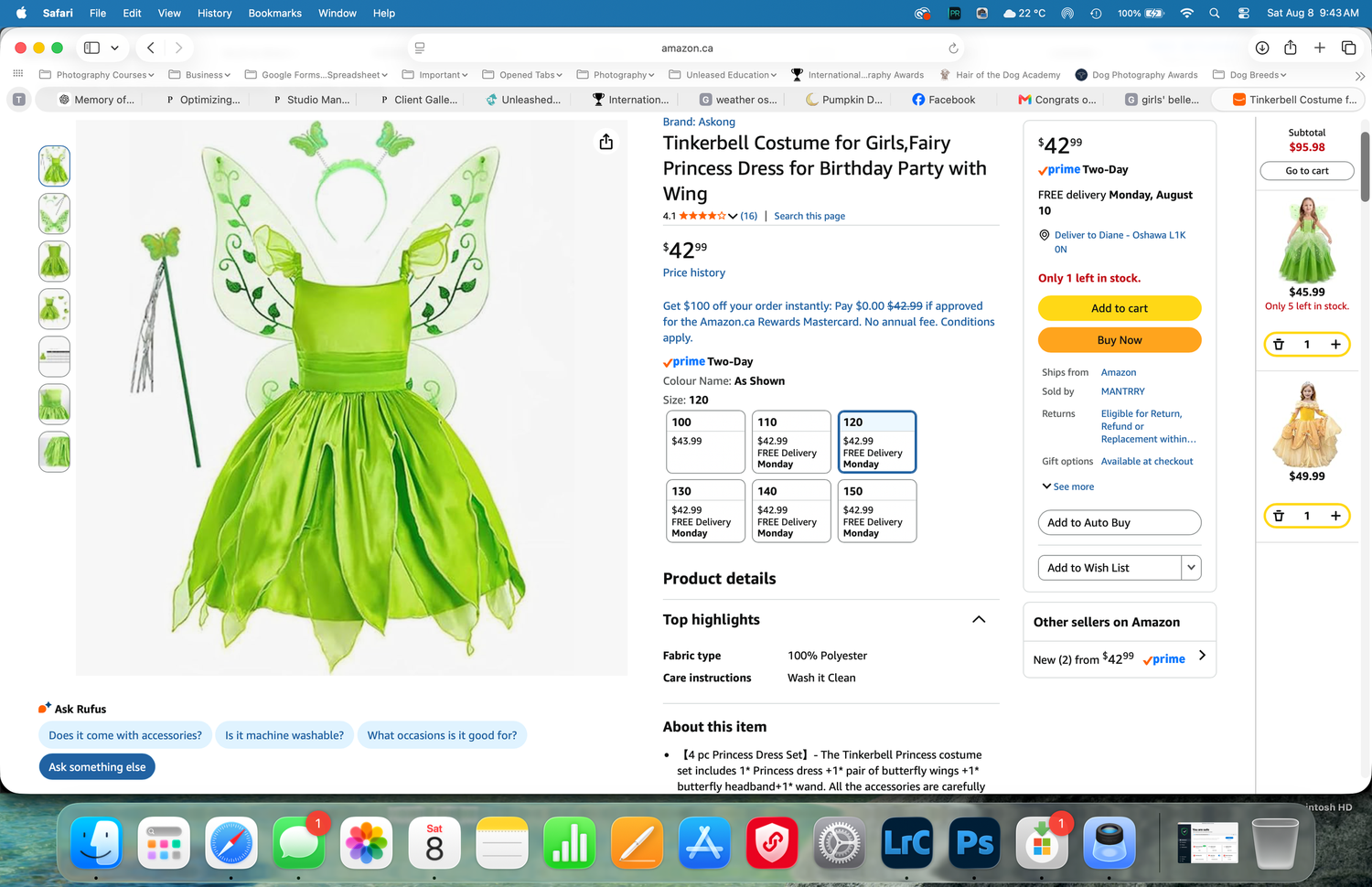This screenshot has width=1372, height=887.
Task: Click Add to cart button
Action: [1120, 308]
